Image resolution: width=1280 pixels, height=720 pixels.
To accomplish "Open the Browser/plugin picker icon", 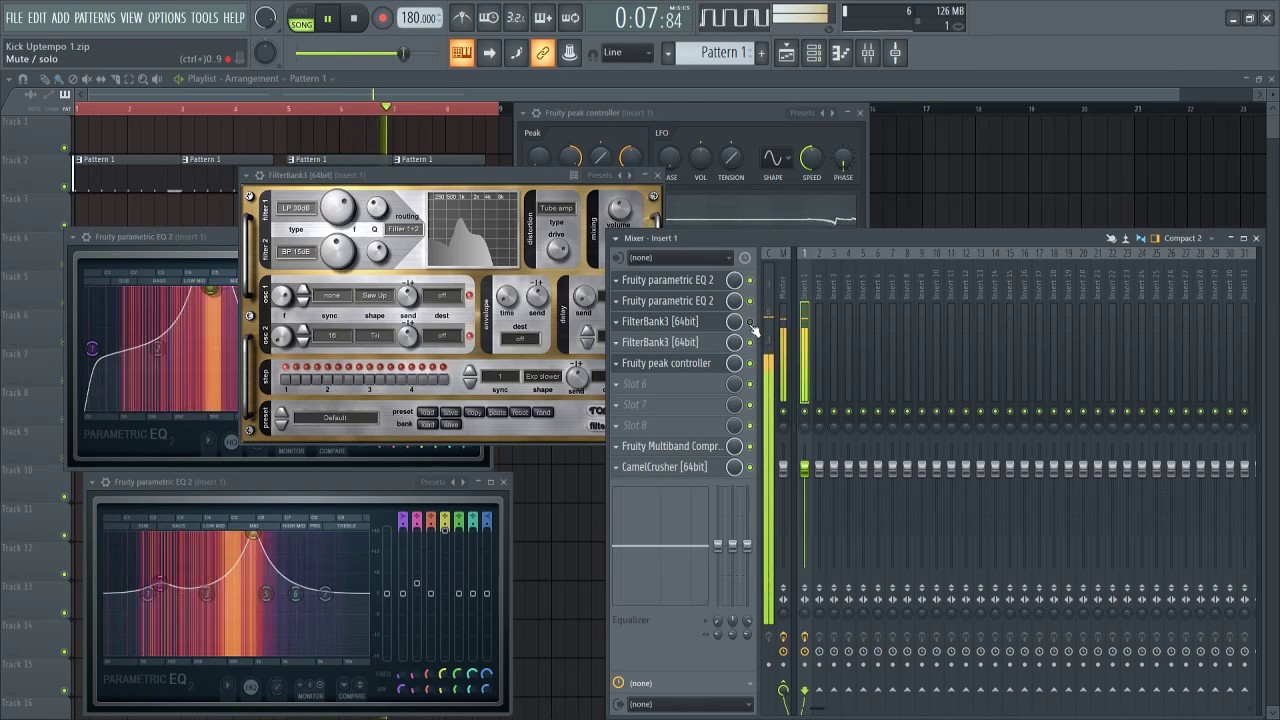I will tap(895, 53).
